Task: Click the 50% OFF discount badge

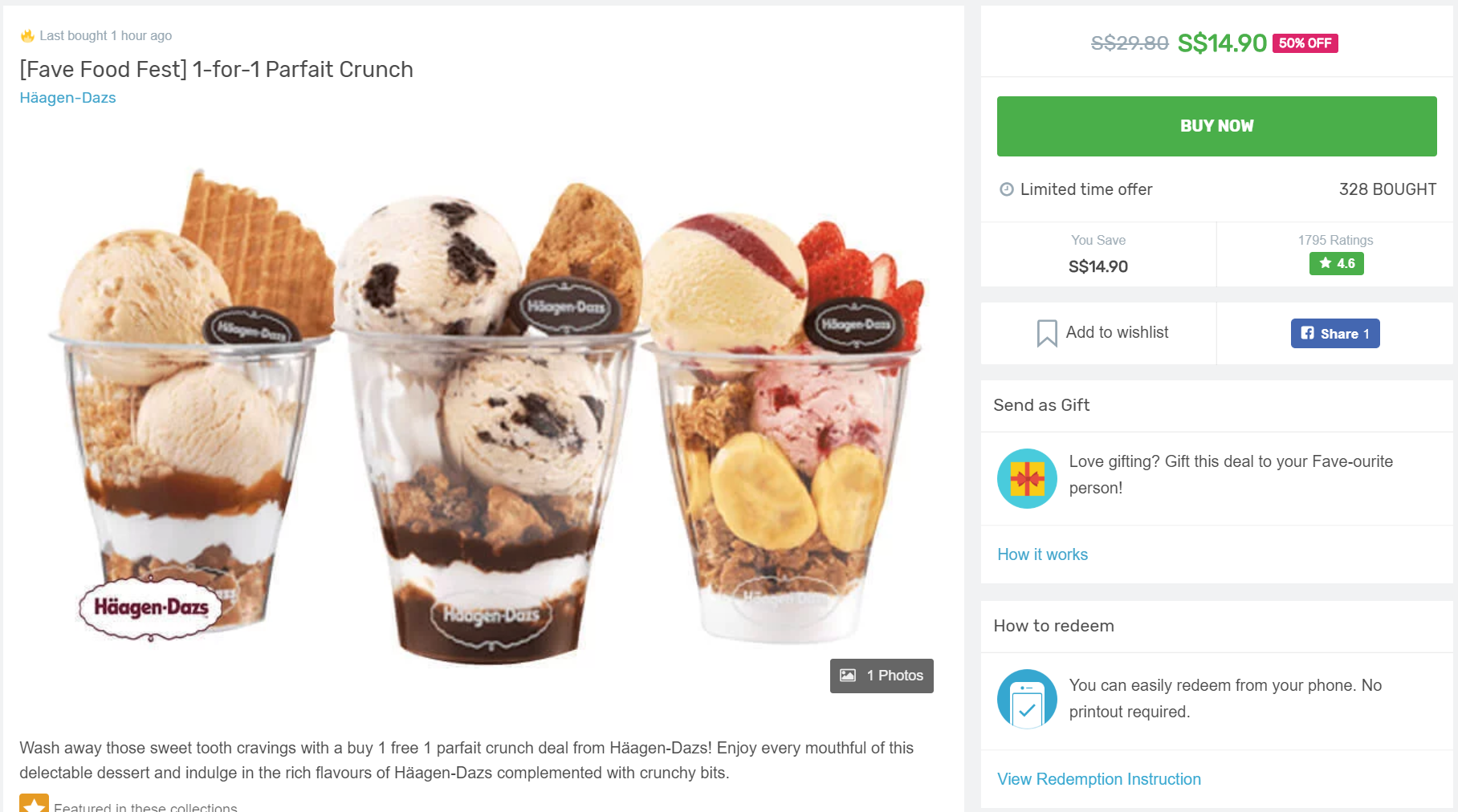Action: [x=1305, y=43]
